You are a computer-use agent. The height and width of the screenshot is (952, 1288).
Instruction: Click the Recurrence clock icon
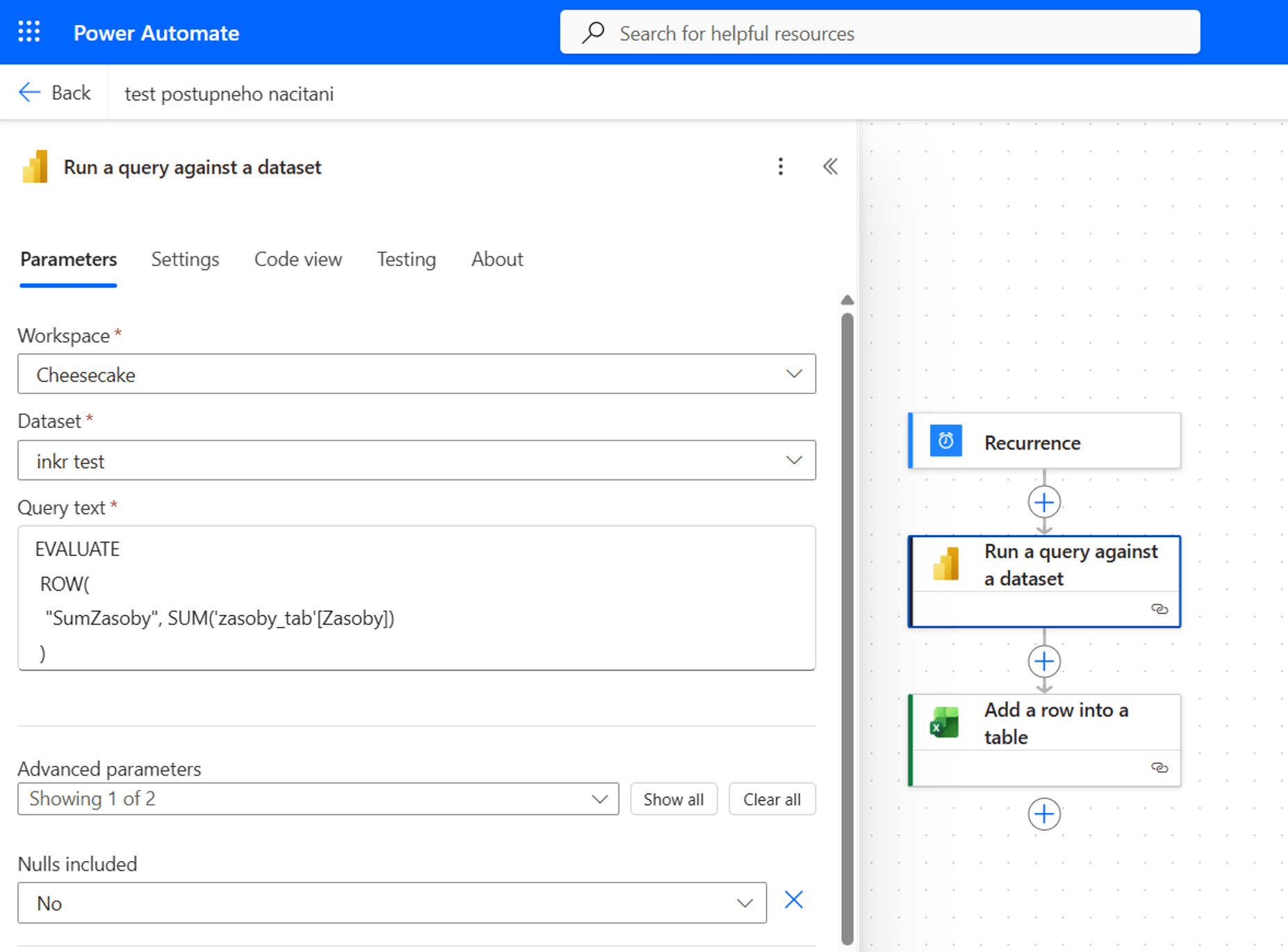coord(946,441)
